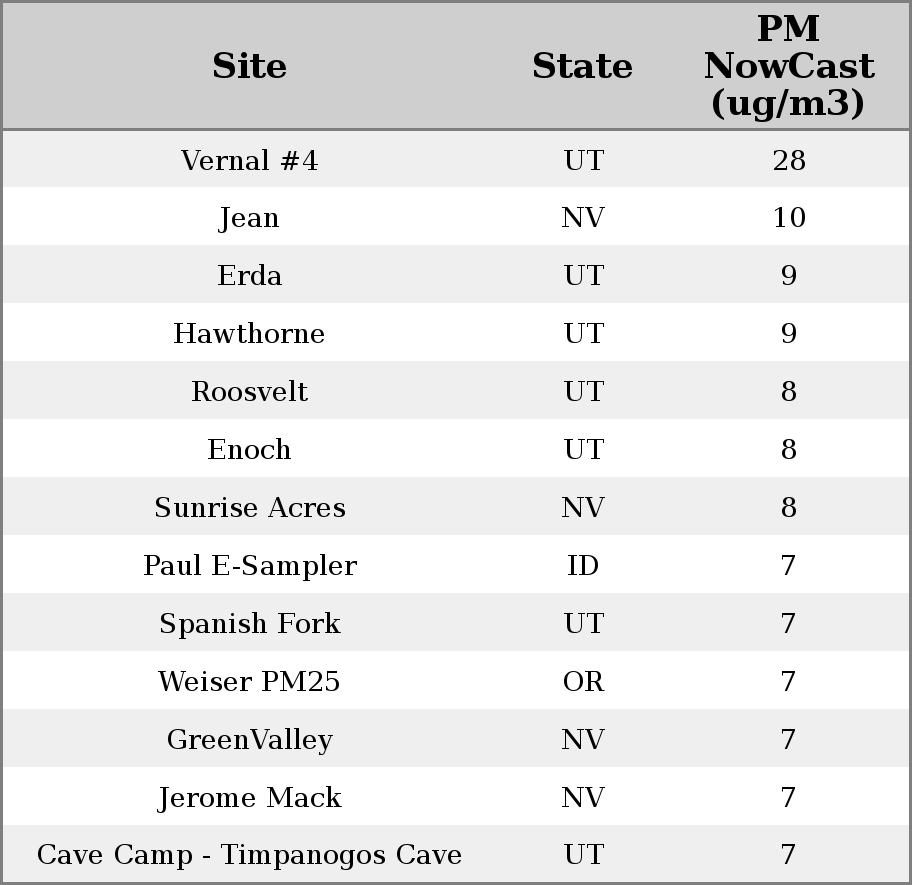Open the Paul E-Sampler site entry

(249, 566)
